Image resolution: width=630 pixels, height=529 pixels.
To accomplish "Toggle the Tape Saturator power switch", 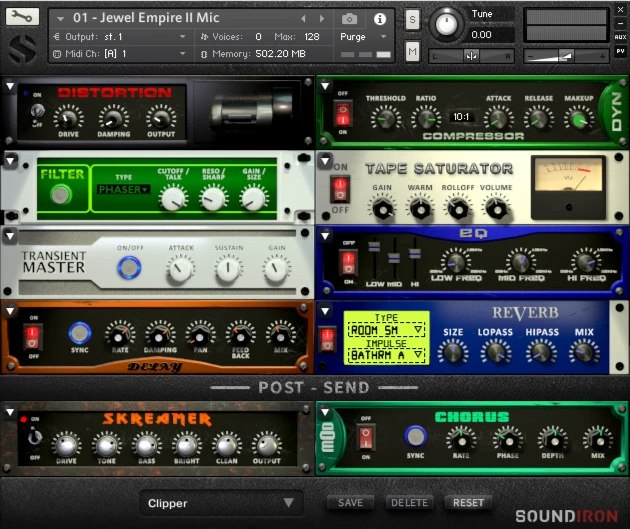I will pos(340,189).
